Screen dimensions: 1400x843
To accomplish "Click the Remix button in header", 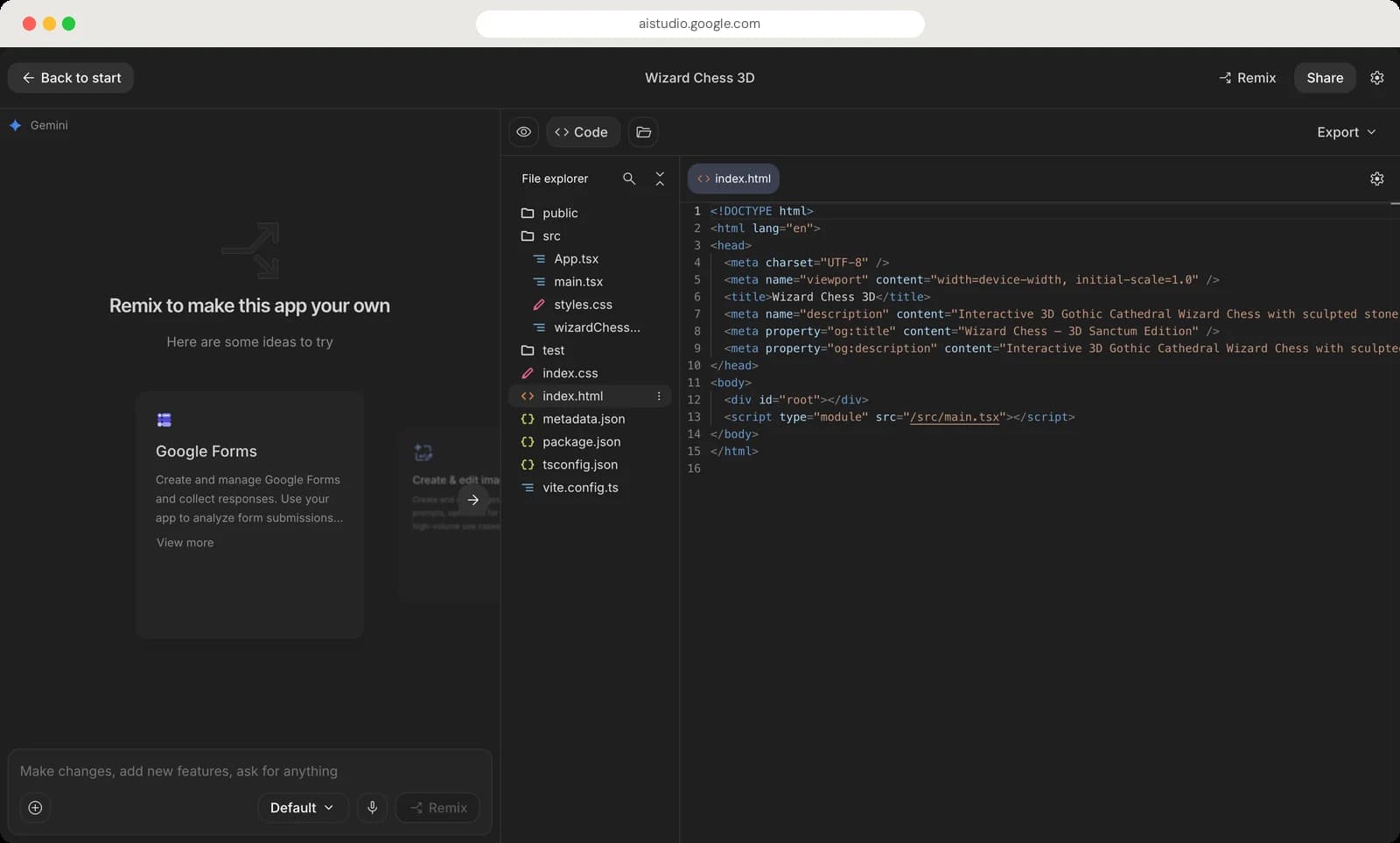I will click(x=1248, y=78).
